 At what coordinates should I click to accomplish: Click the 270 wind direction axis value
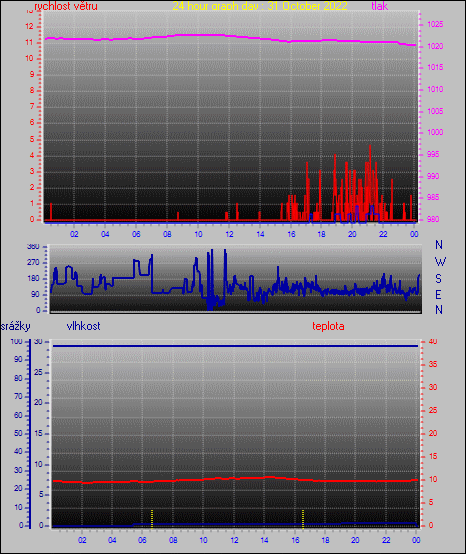(33, 263)
